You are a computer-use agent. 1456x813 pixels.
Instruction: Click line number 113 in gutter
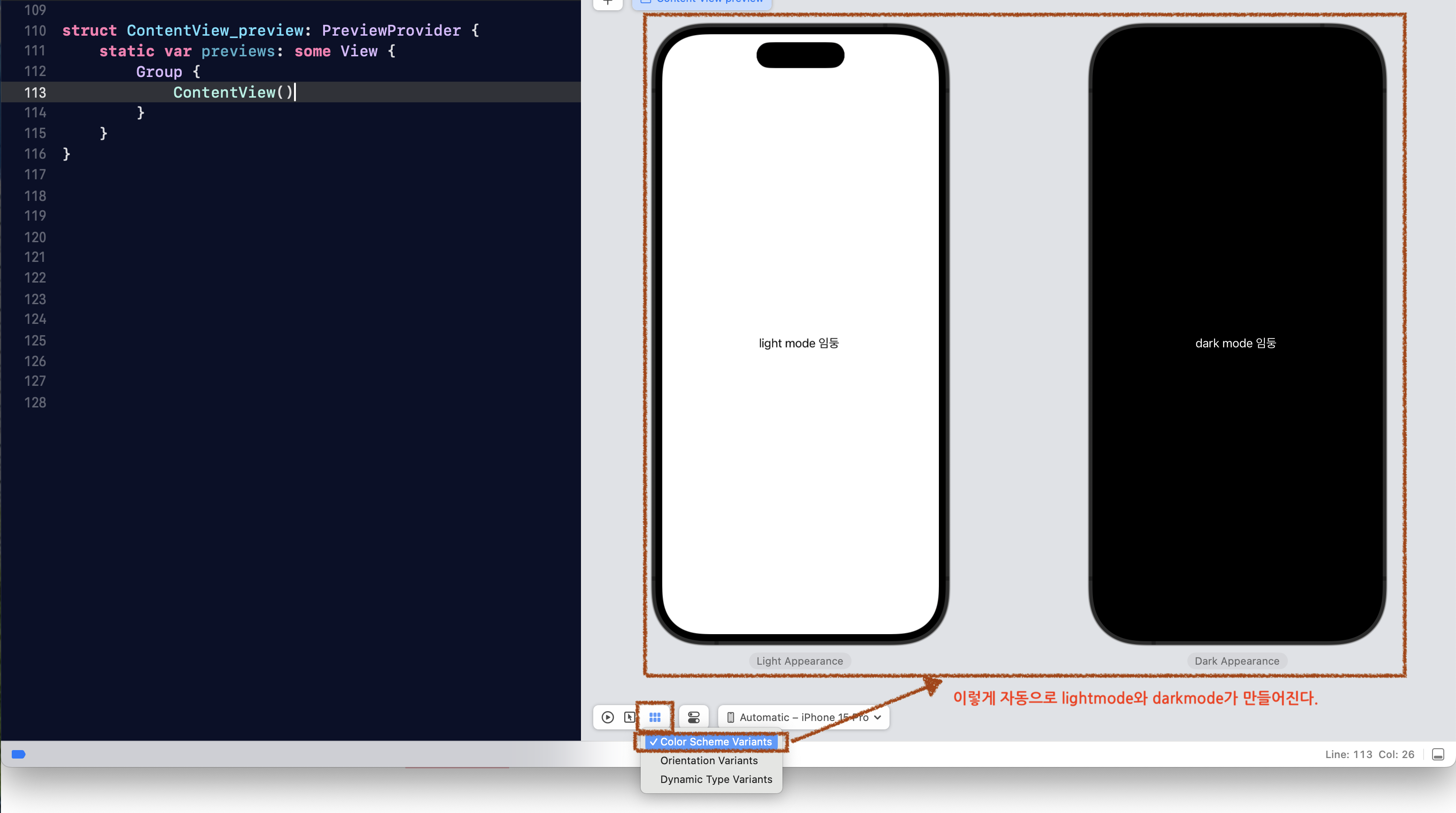35,92
